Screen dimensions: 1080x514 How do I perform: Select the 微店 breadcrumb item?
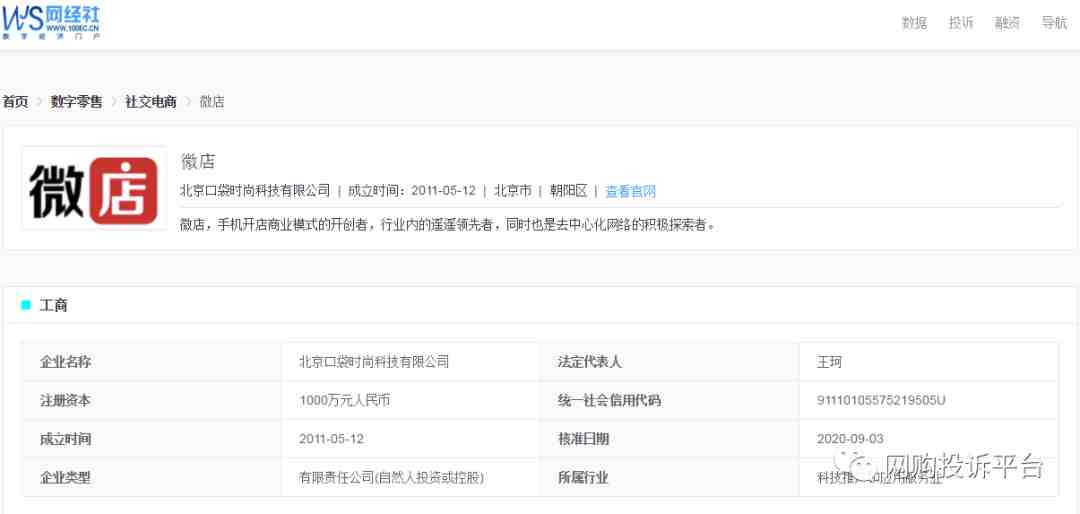(212, 102)
